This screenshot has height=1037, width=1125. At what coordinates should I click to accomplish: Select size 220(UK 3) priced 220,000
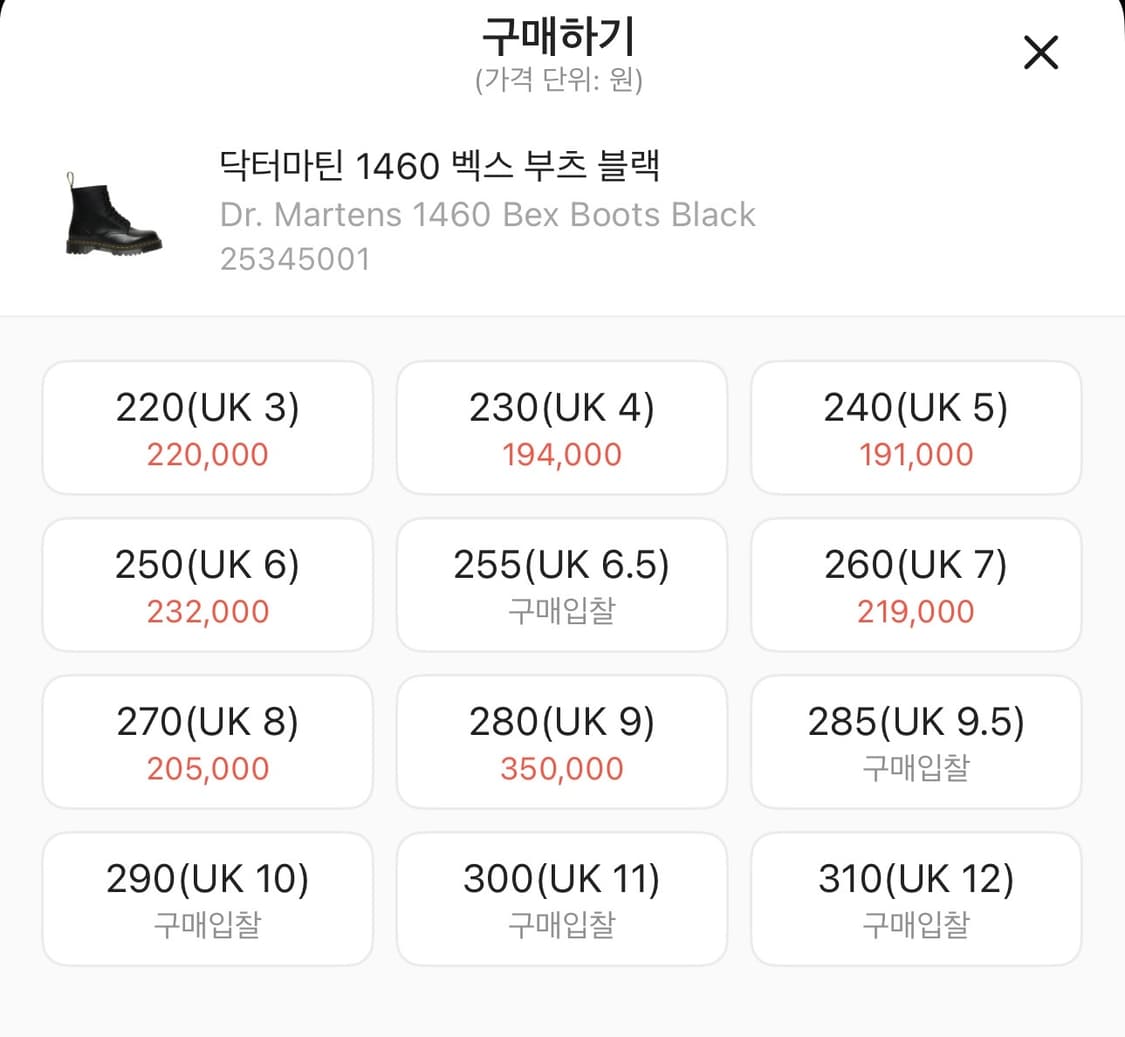point(207,428)
